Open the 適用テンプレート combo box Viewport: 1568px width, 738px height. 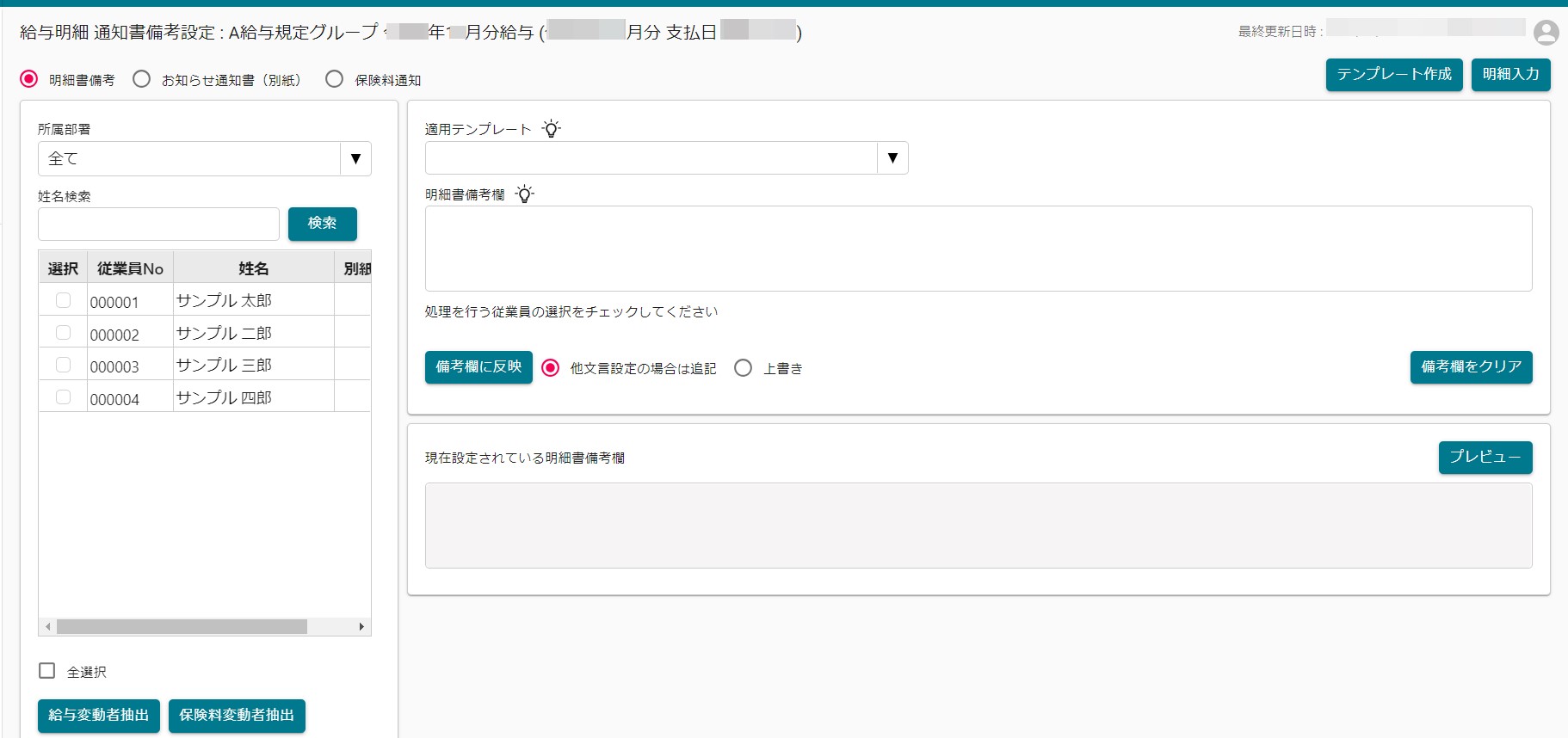click(667, 157)
